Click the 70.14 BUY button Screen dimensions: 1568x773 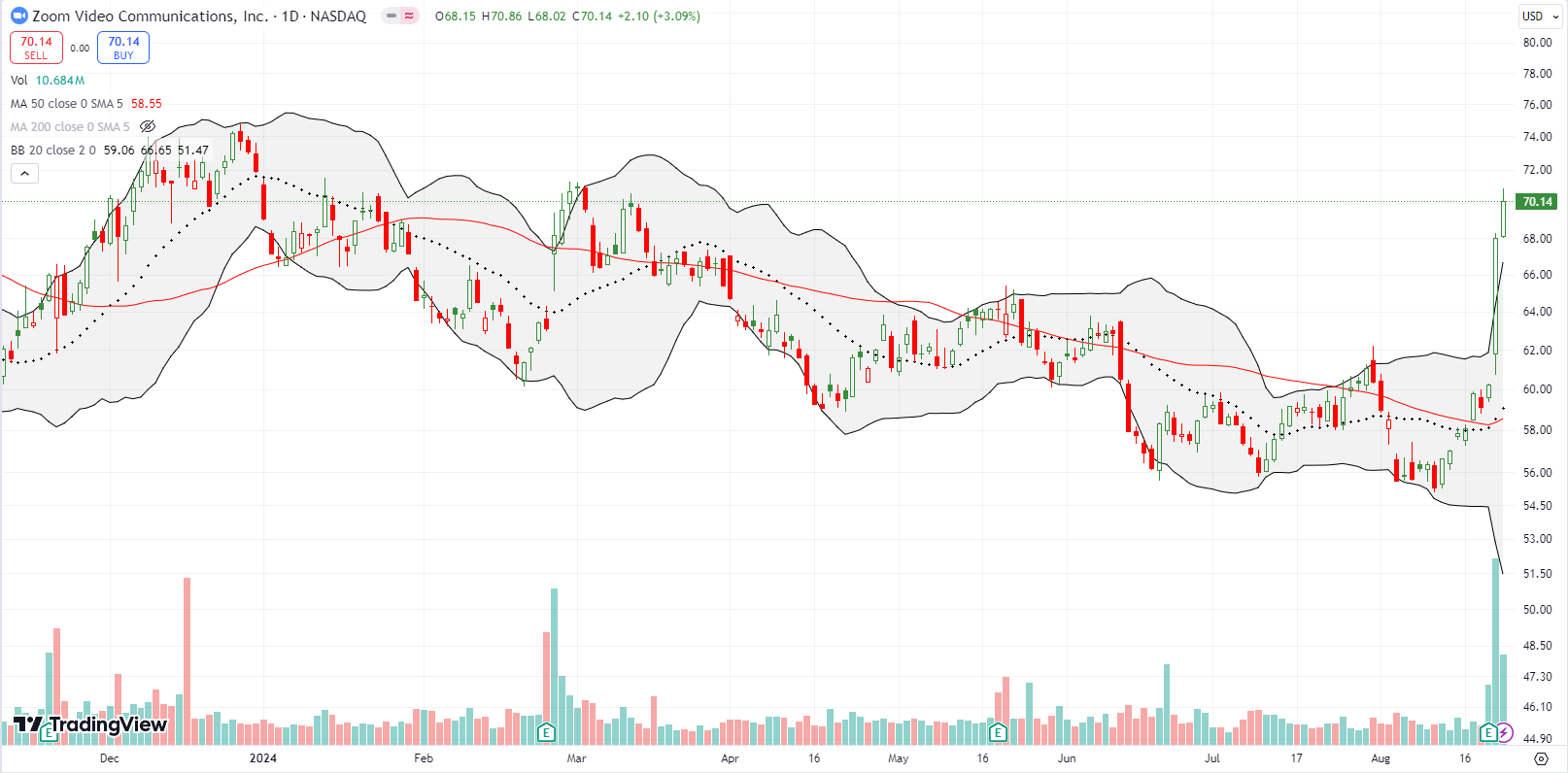123,48
